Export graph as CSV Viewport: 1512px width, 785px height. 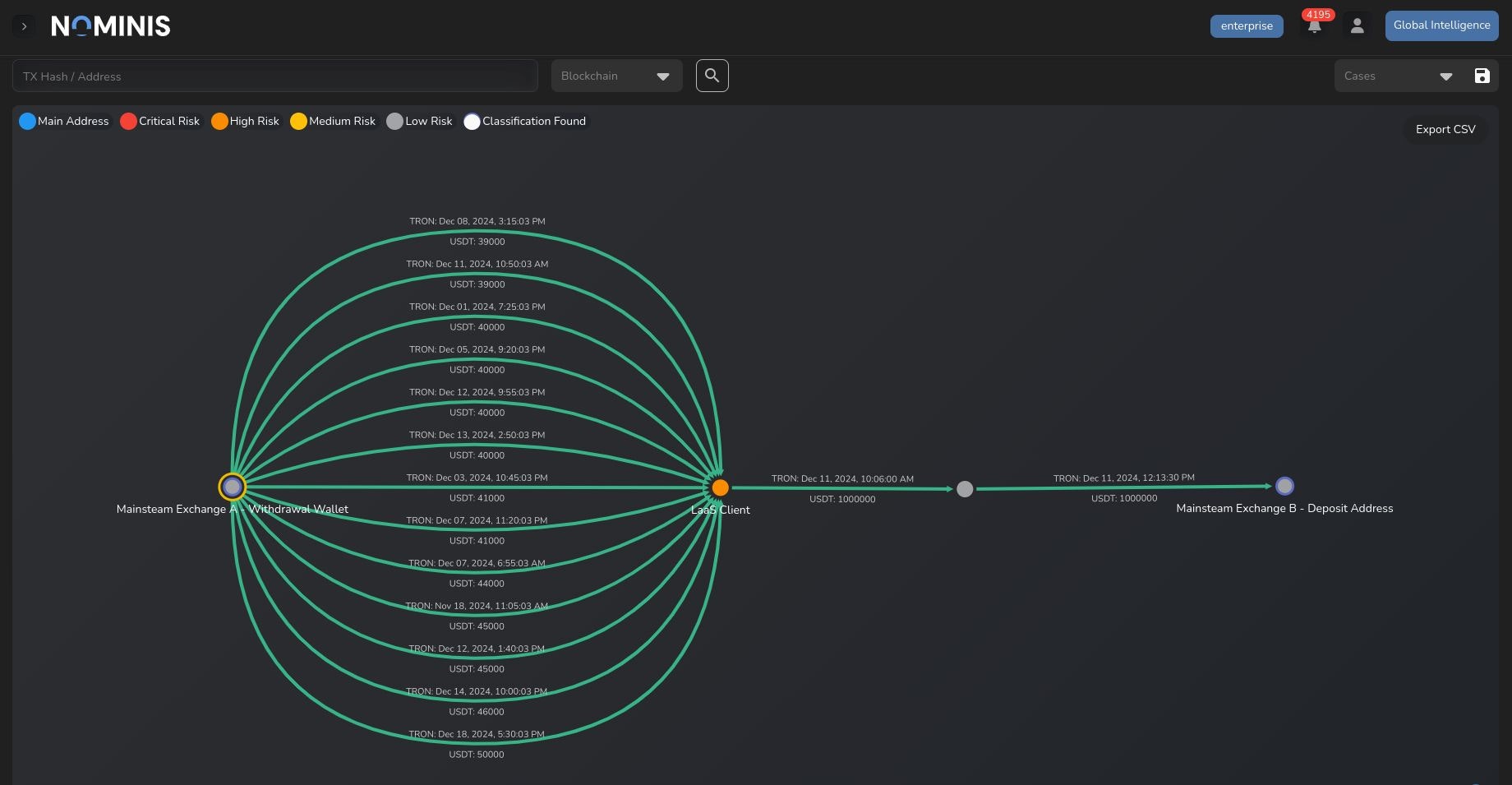1445,129
